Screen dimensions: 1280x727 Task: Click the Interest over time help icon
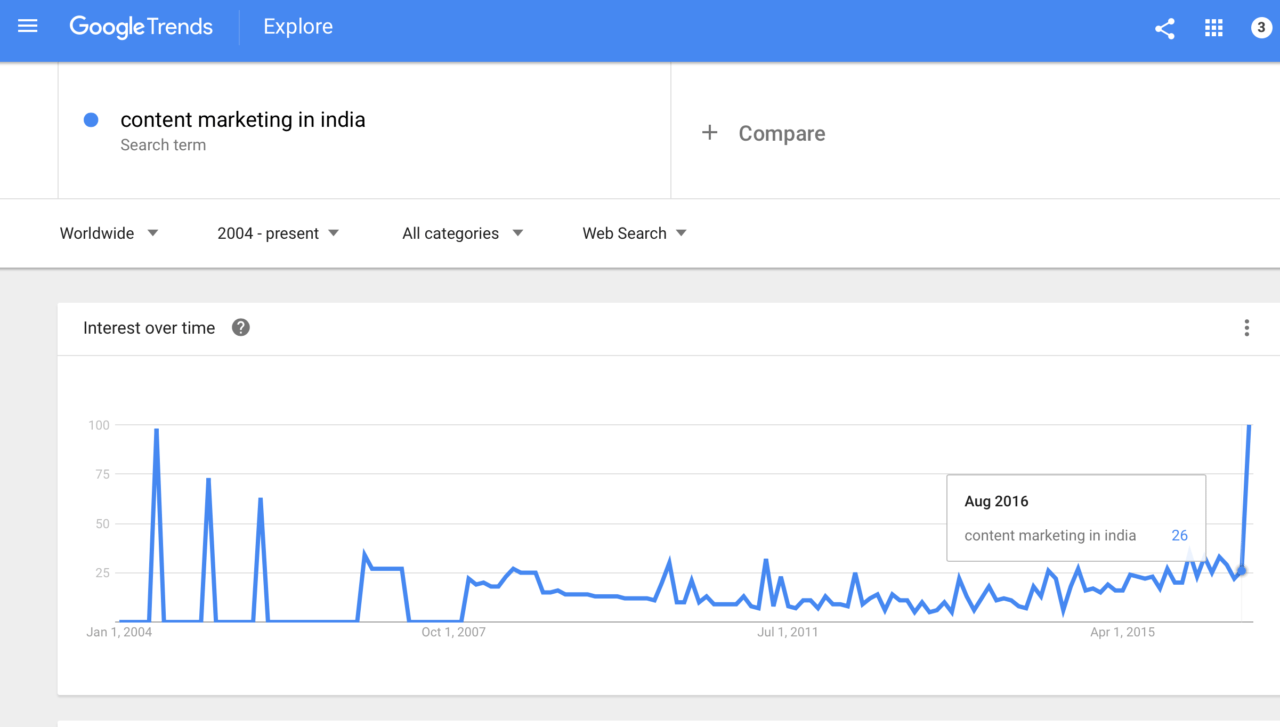pos(240,327)
